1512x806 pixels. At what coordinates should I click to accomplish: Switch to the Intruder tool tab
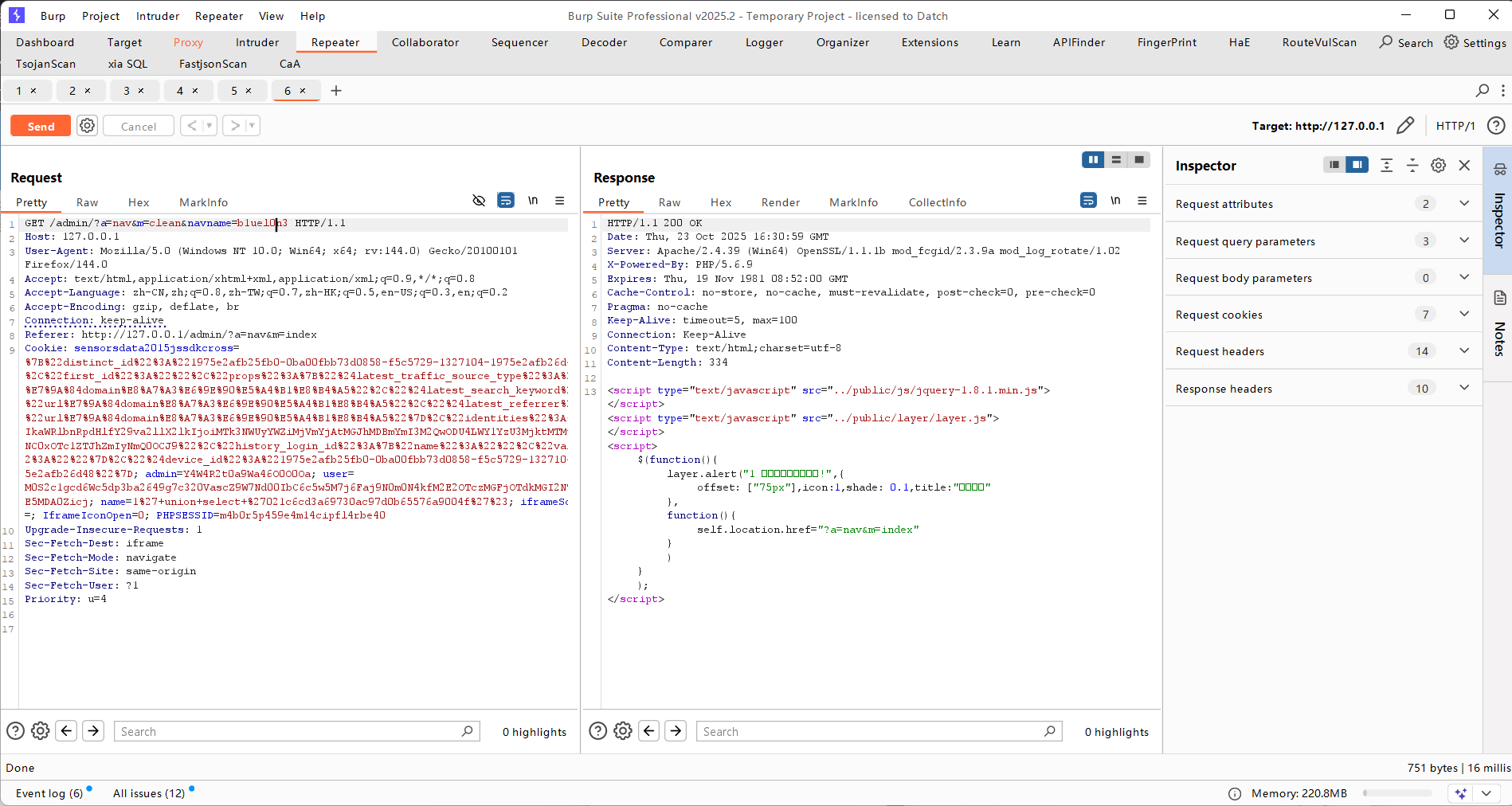click(257, 42)
